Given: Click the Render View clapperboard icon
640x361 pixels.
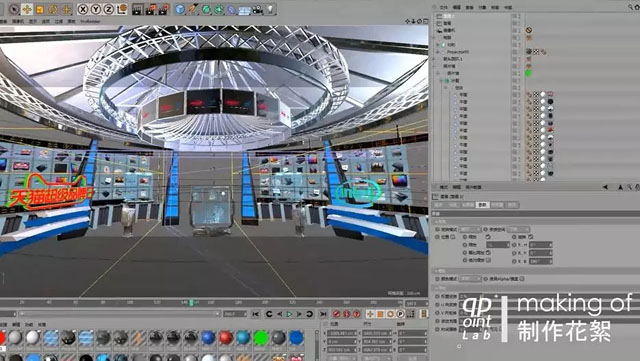Looking at the screenshot, I should [x=138, y=9].
